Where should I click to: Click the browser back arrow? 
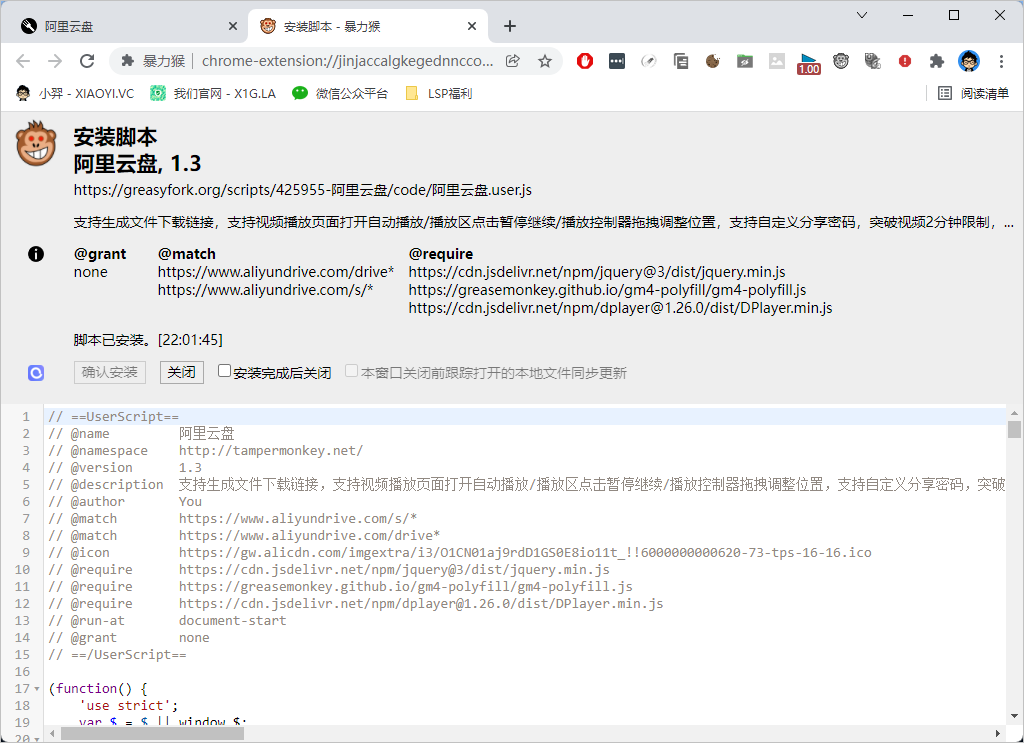23,61
